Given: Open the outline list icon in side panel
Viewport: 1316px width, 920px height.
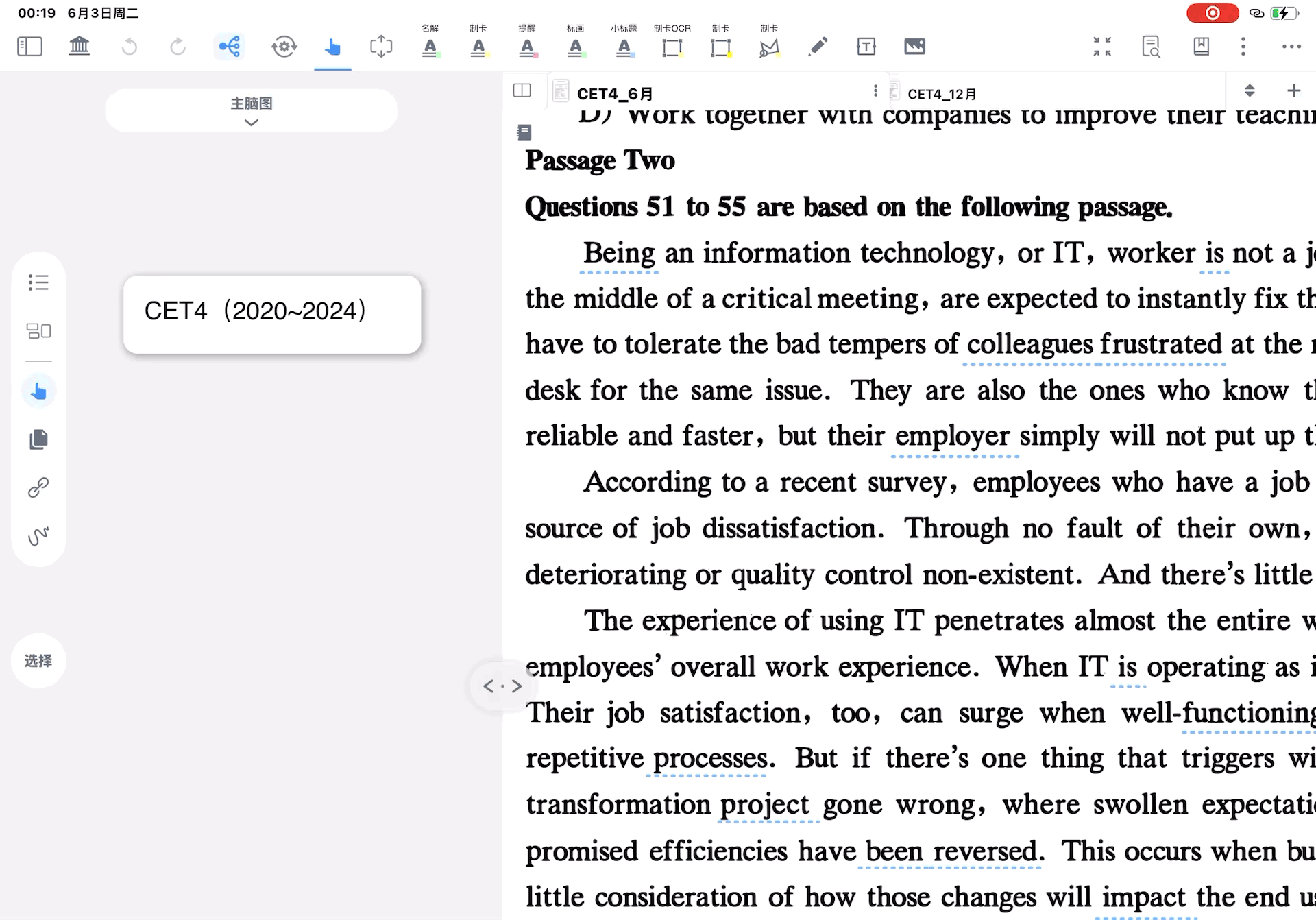Looking at the screenshot, I should [x=38, y=282].
